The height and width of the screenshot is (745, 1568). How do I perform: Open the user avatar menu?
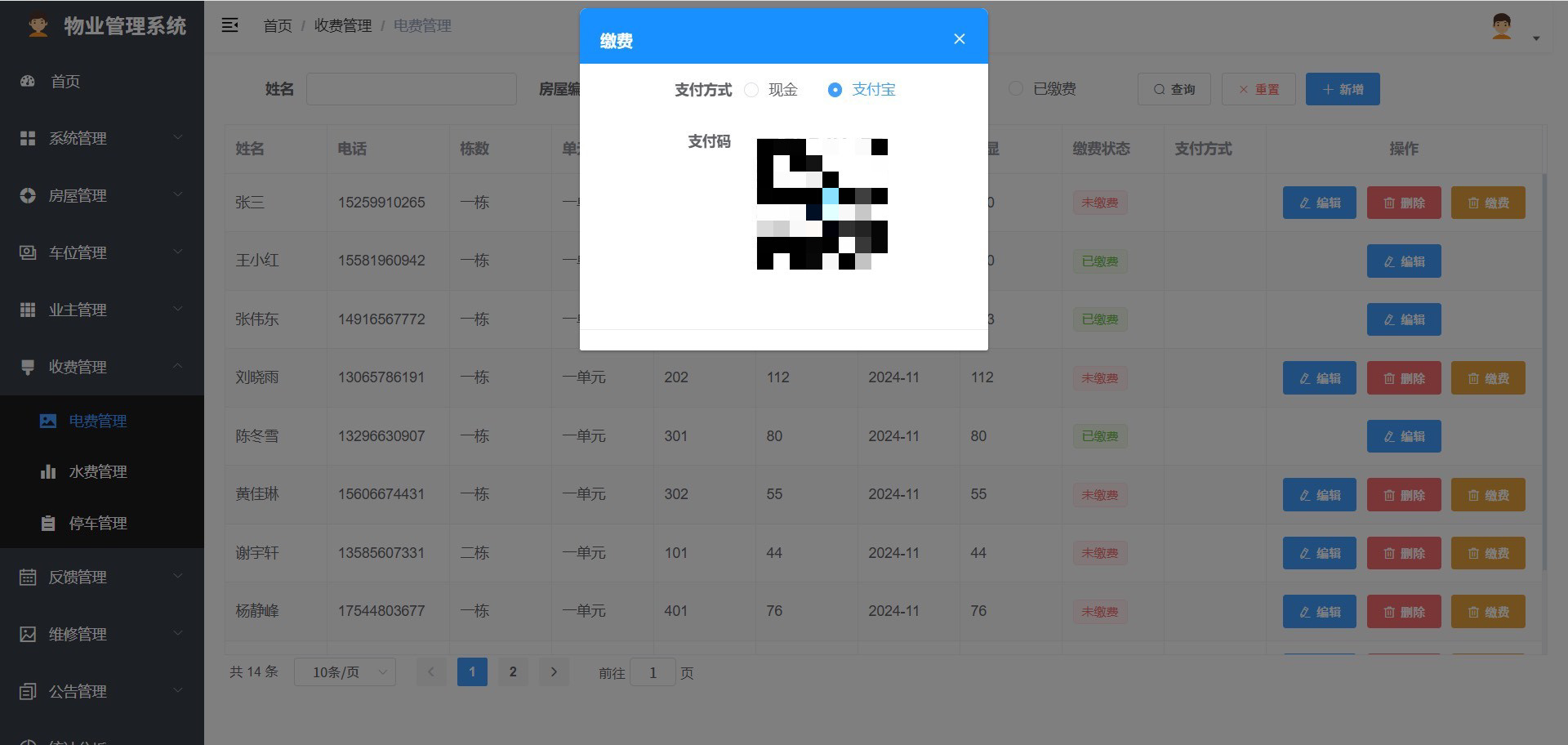point(1501,26)
